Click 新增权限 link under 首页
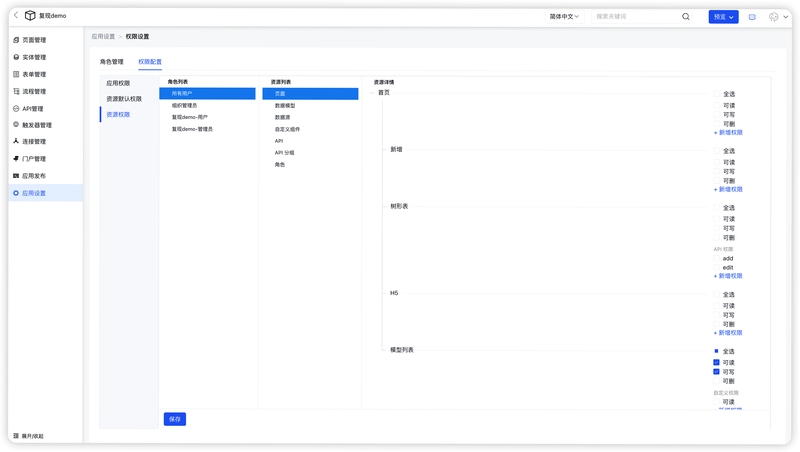The image size is (800, 452). (728, 133)
